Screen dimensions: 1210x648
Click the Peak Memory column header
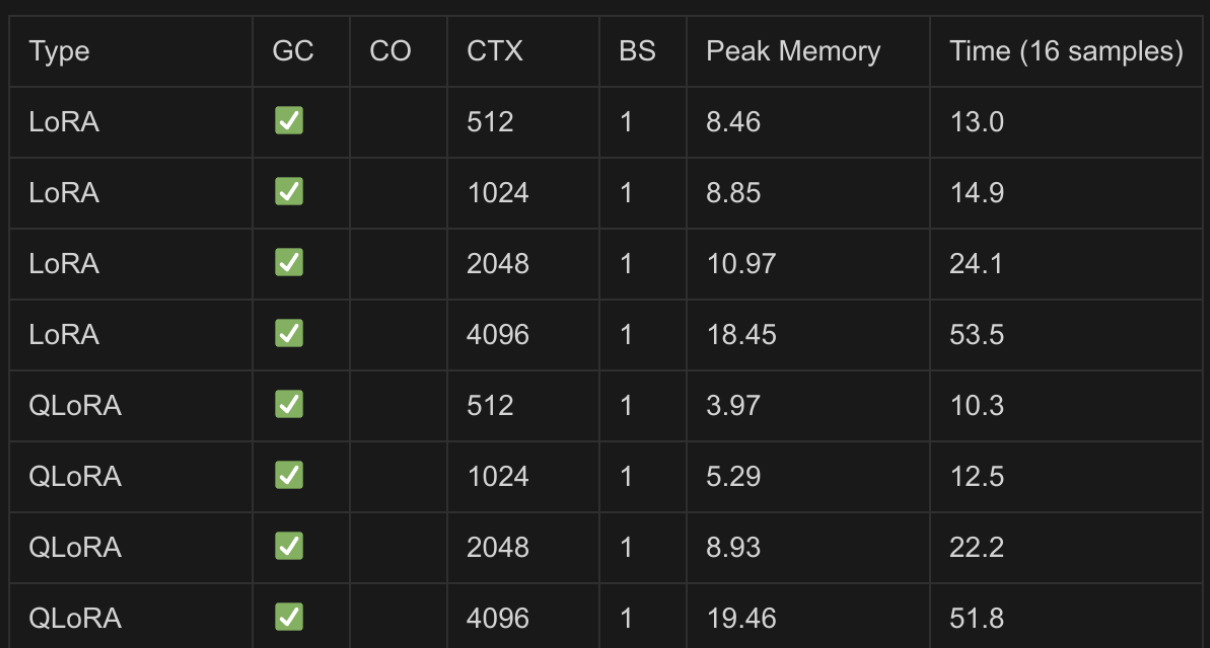[793, 51]
